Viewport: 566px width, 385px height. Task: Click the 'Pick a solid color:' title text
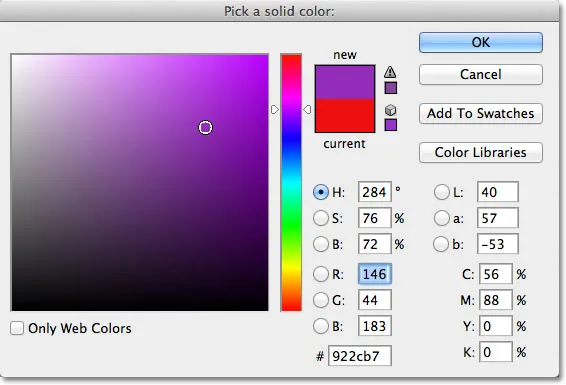click(x=279, y=11)
